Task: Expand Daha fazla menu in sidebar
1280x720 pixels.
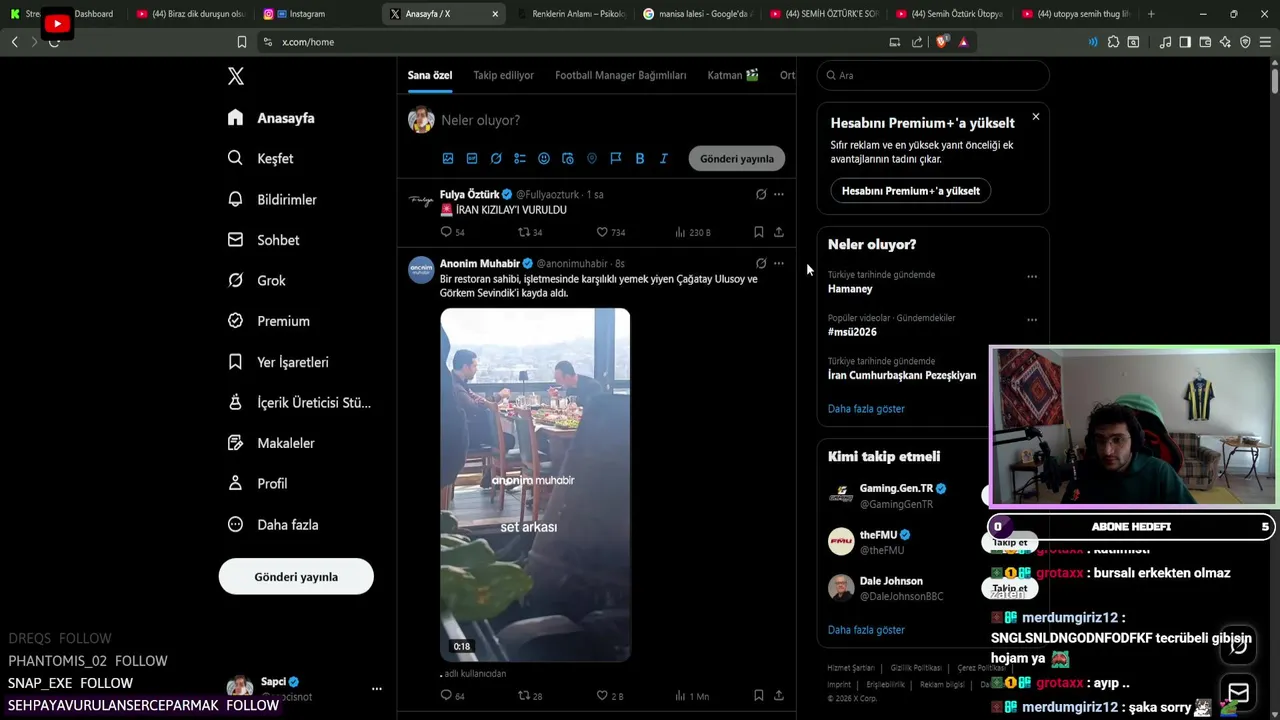Action: pos(273,524)
